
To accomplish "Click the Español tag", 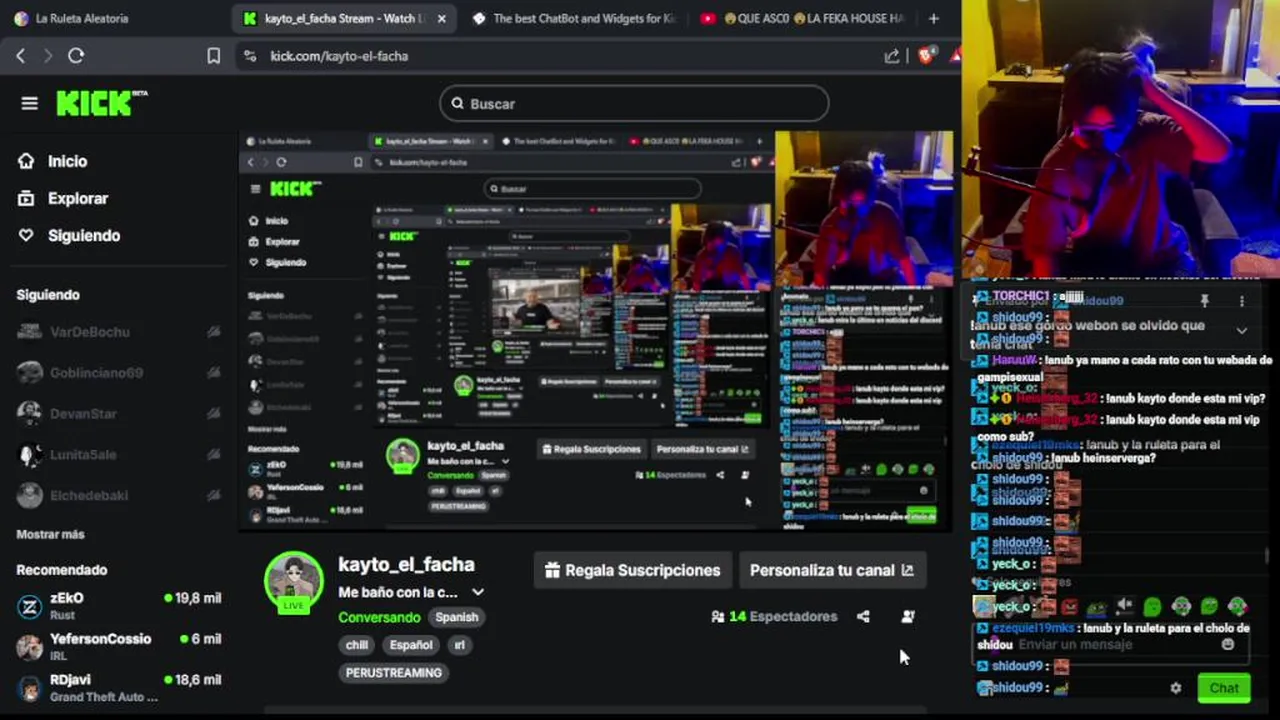I will 411,645.
